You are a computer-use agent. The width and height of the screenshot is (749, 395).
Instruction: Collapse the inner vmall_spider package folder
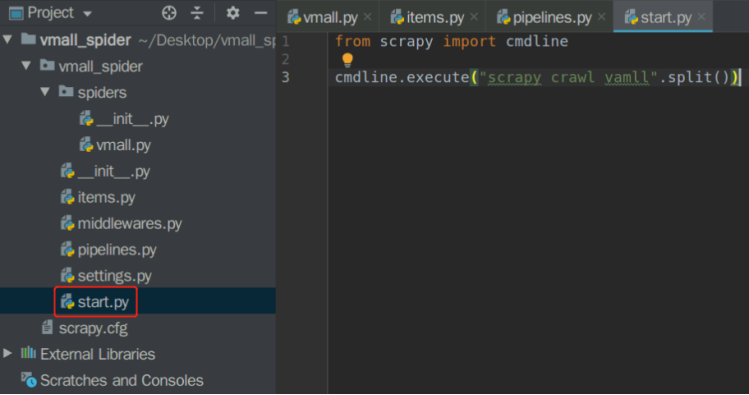26,66
